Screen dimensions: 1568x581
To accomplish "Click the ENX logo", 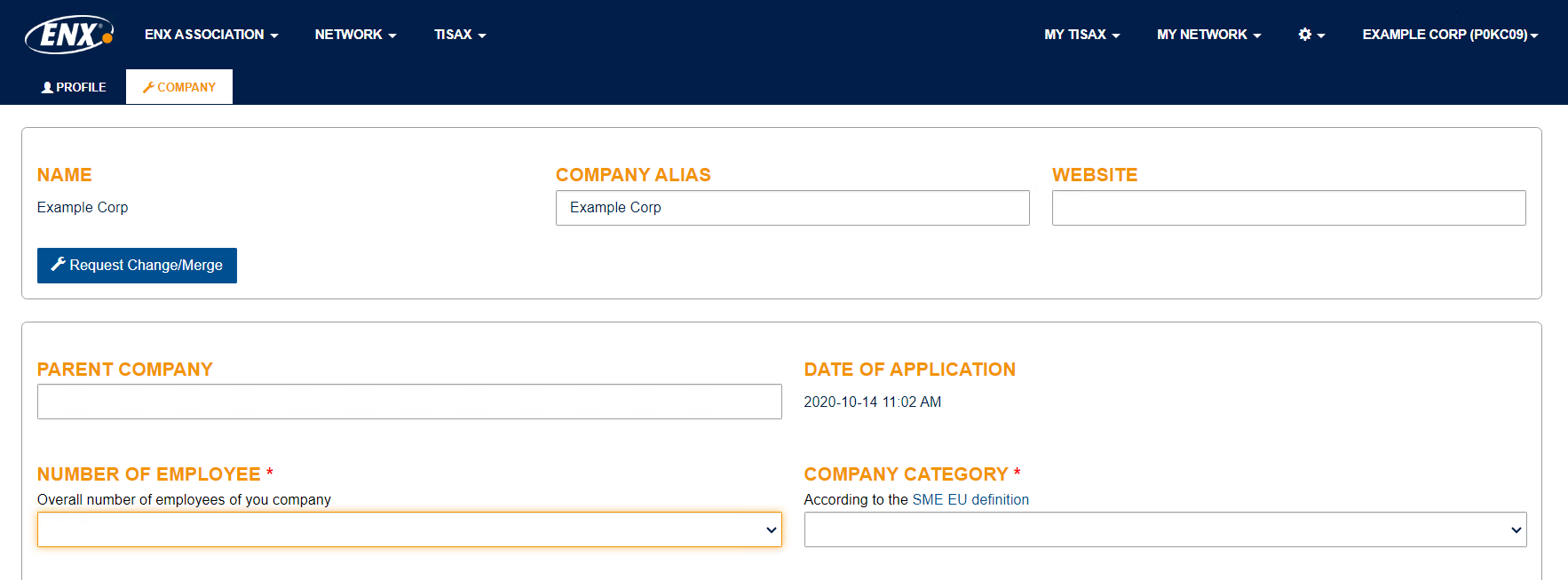I will [69, 35].
